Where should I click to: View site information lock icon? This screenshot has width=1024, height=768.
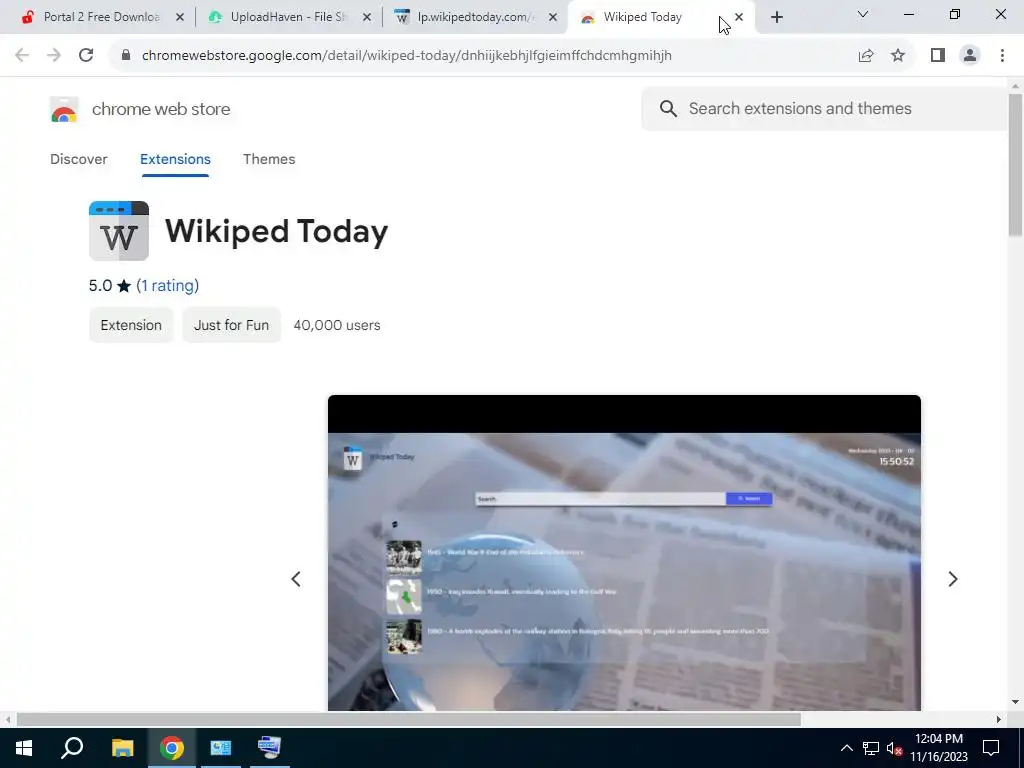pos(126,56)
